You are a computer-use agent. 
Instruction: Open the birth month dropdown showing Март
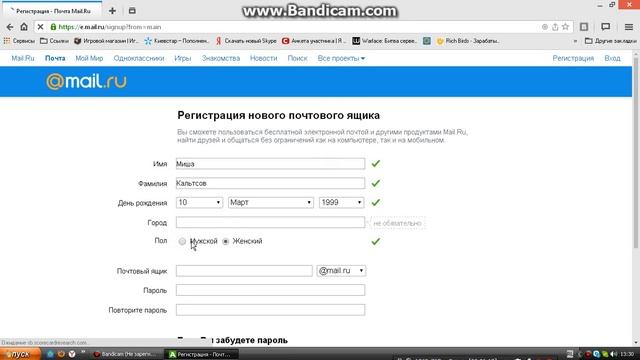coord(271,202)
